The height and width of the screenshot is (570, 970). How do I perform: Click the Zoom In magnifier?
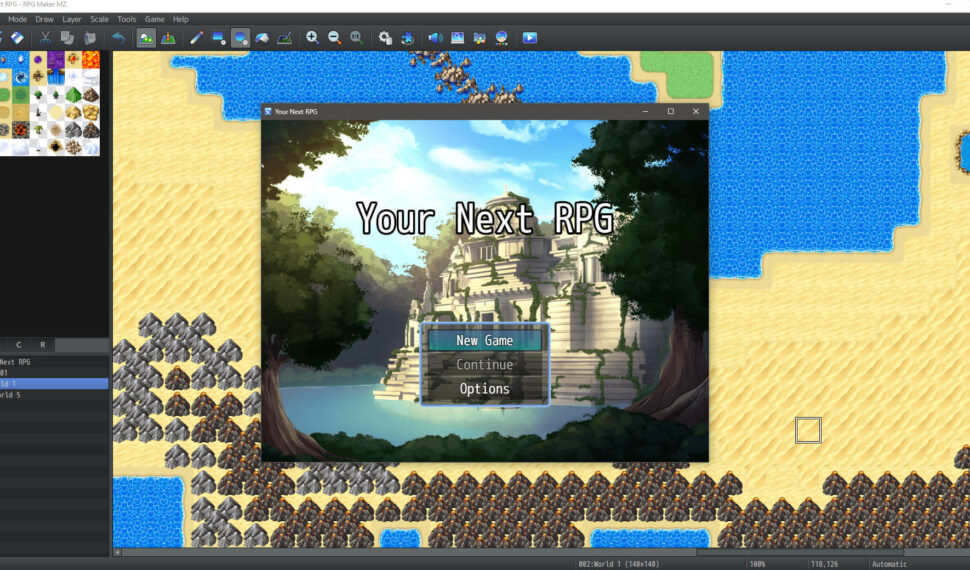[x=312, y=38]
